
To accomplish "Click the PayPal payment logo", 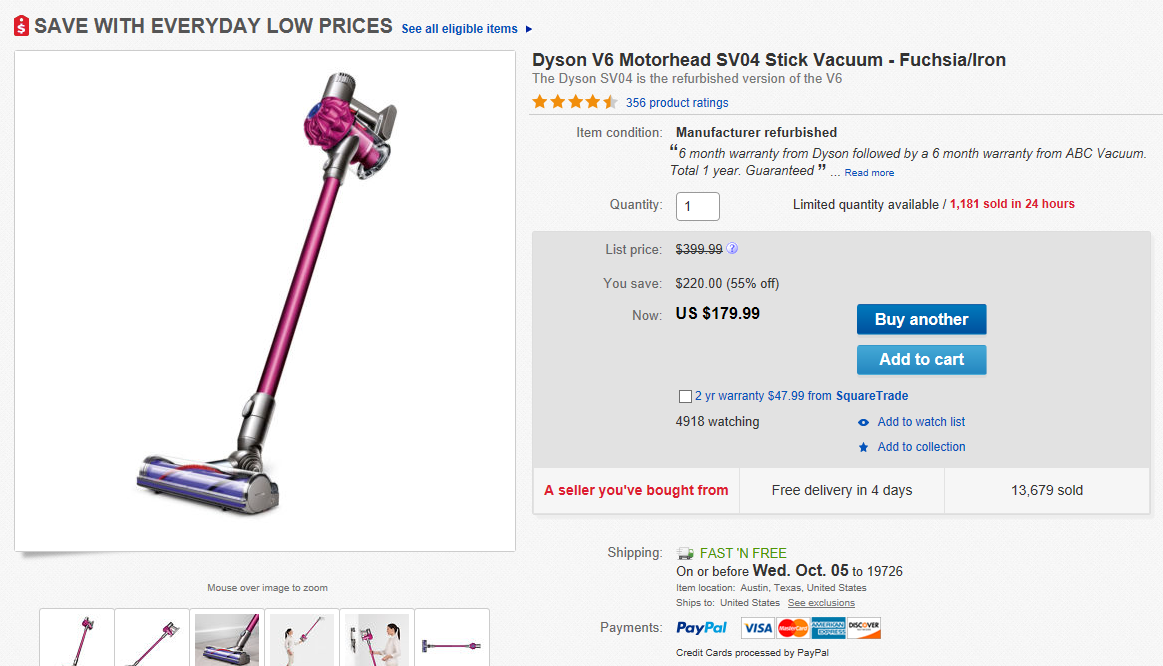I will 701,628.
